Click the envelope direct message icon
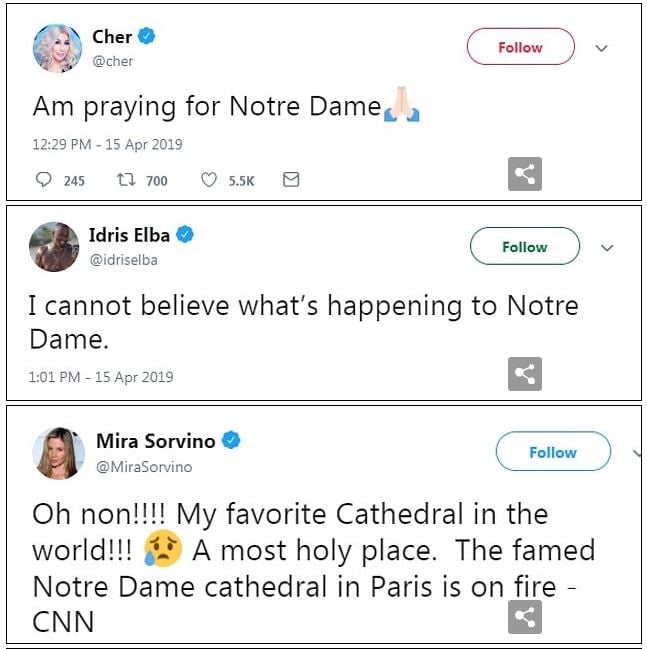The height and width of the screenshot is (649, 647). click(x=290, y=180)
